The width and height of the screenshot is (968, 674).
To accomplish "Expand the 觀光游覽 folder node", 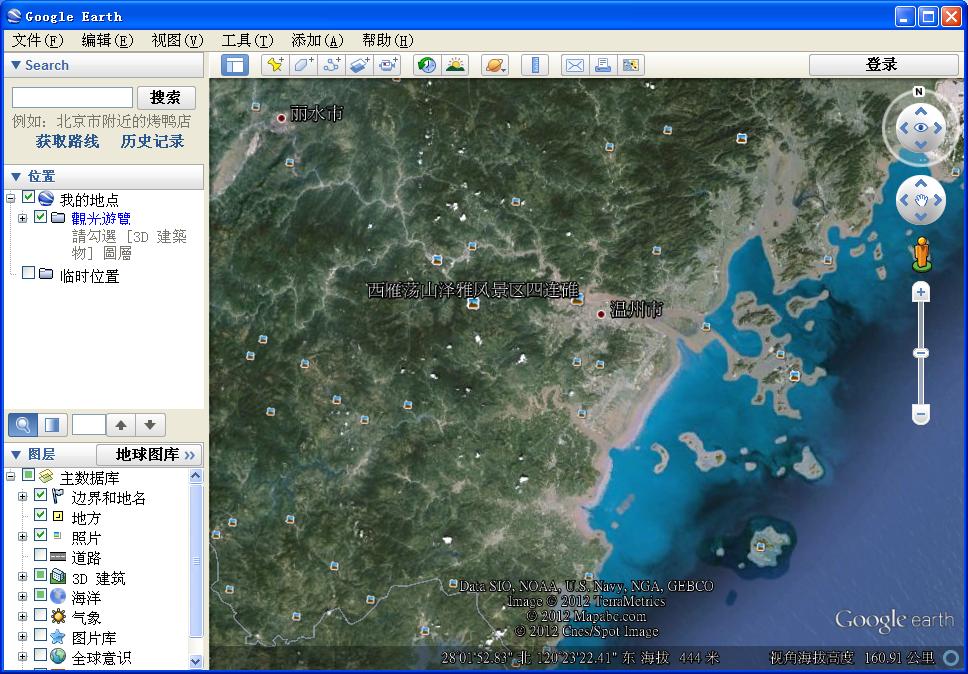I will pyautogui.click(x=22, y=218).
